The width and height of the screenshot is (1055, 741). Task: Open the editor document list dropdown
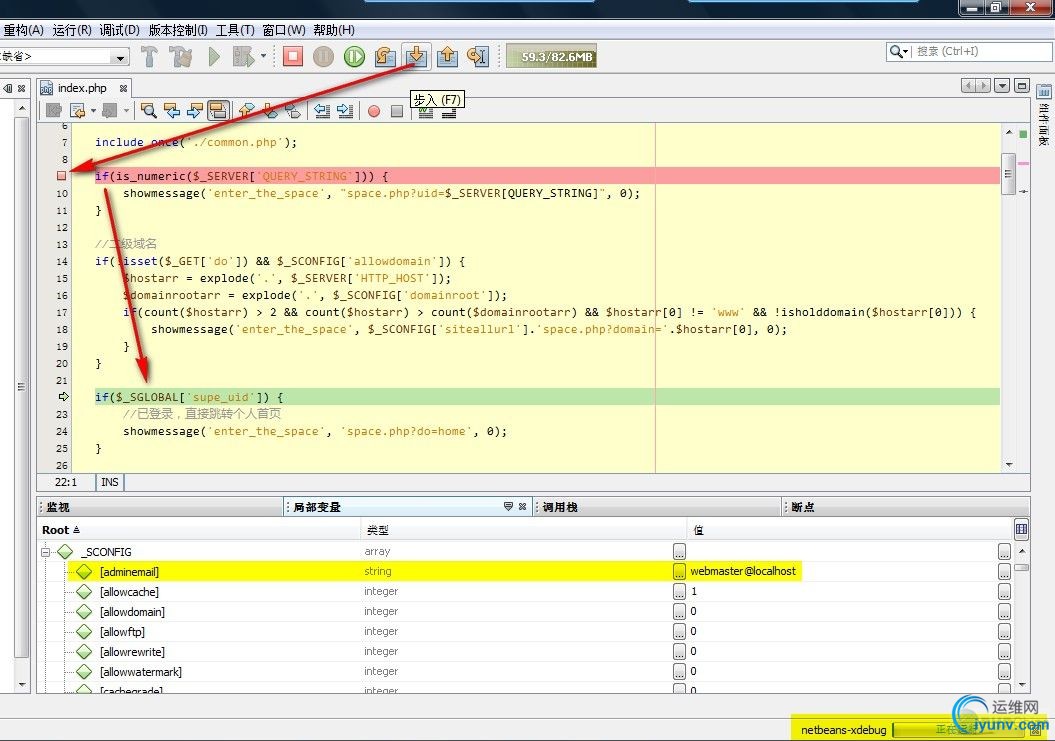click(x=1003, y=86)
